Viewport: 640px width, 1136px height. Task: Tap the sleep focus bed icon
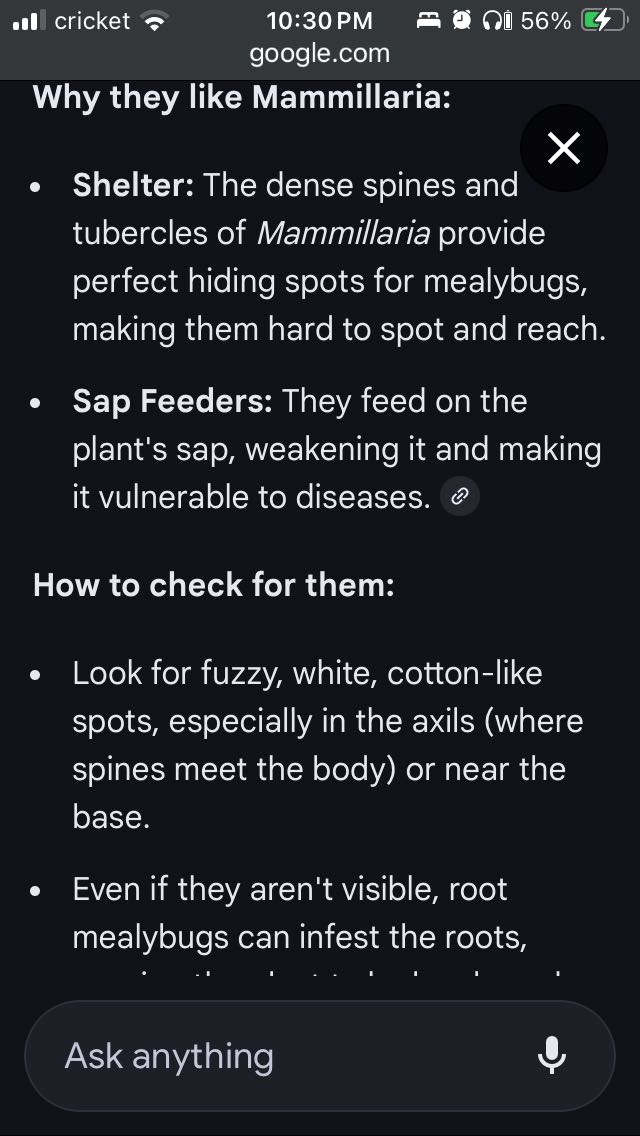click(430, 21)
